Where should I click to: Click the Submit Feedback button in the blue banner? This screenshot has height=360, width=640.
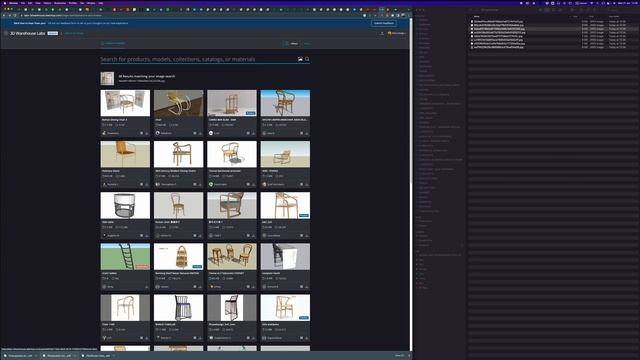coord(384,23)
